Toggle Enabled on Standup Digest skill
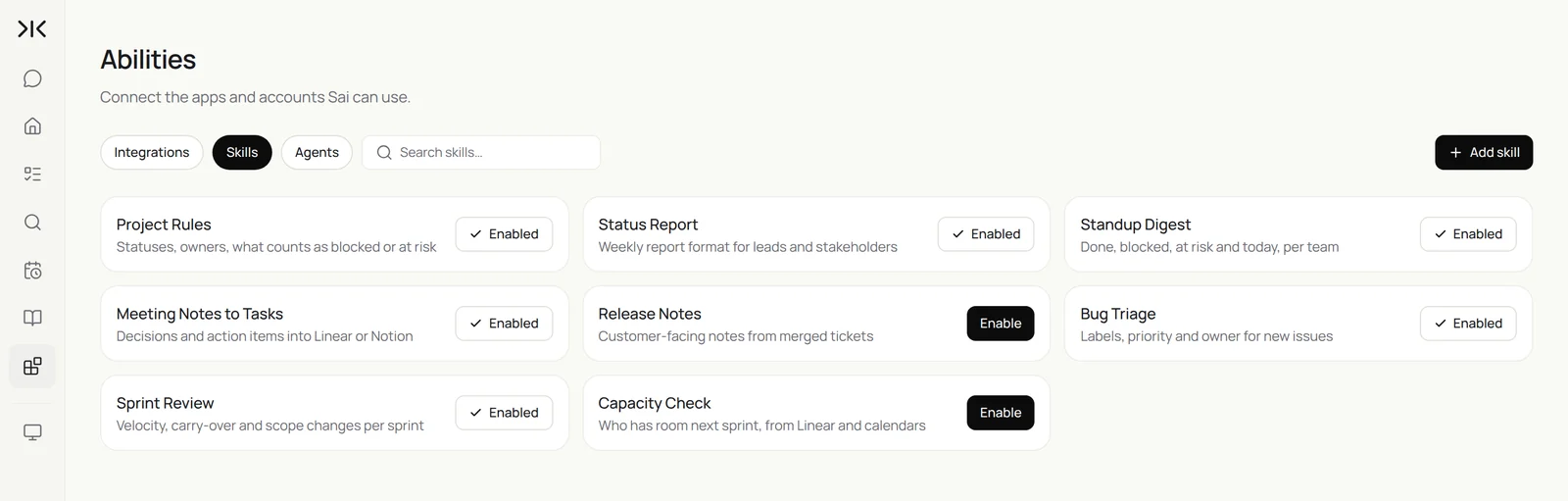 coord(1468,234)
